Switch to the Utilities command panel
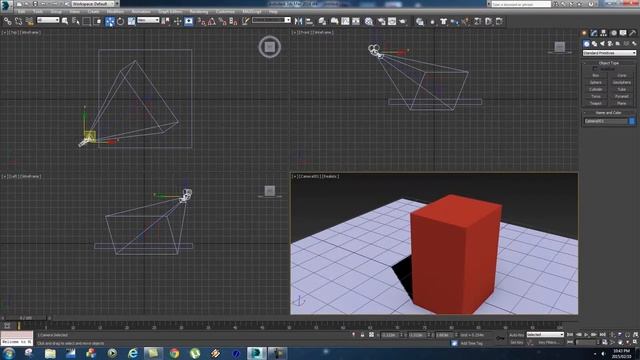 [632, 33]
